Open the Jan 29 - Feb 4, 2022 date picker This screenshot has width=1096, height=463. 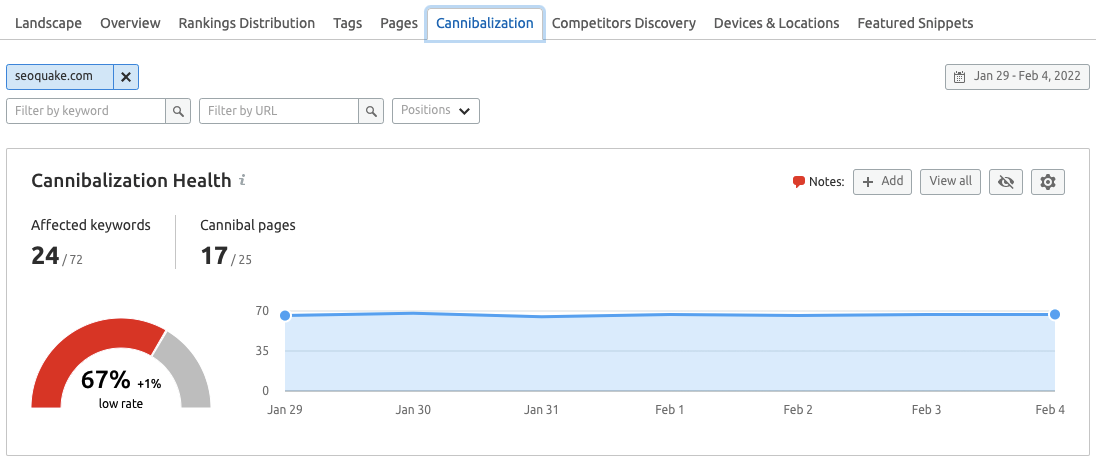[x=1017, y=77]
